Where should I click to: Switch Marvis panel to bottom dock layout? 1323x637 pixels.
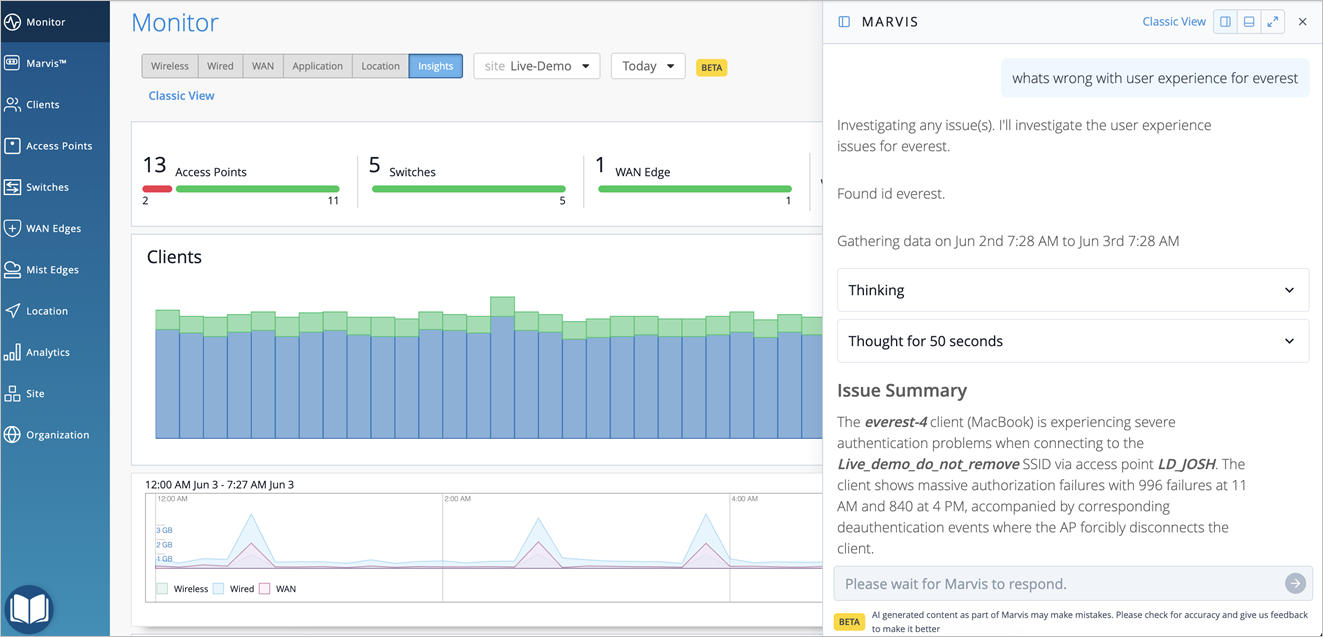1249,22
